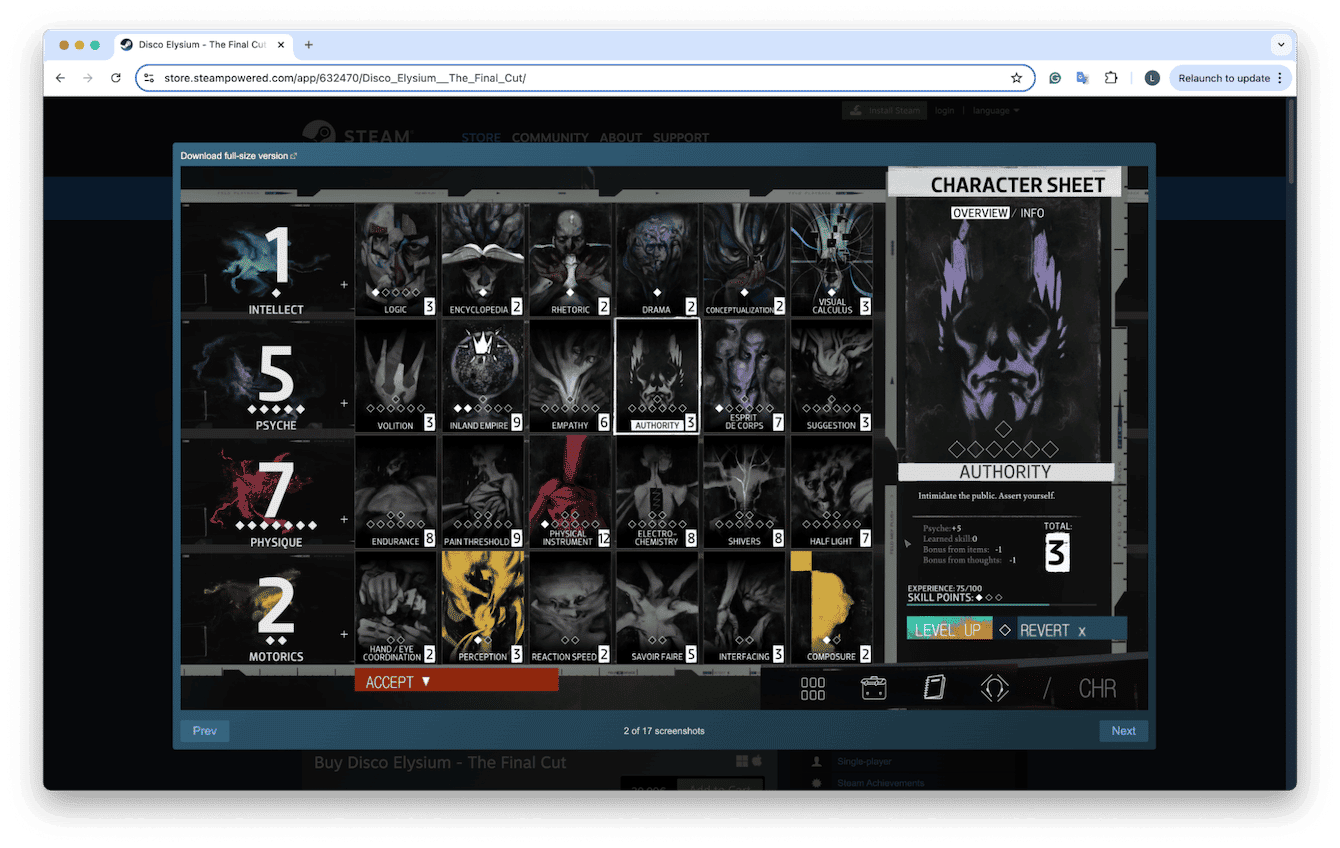Switch to the INFO tab on the character sheet
1340x848 pixels.
pyautogui.click(x=1033, y=212)
